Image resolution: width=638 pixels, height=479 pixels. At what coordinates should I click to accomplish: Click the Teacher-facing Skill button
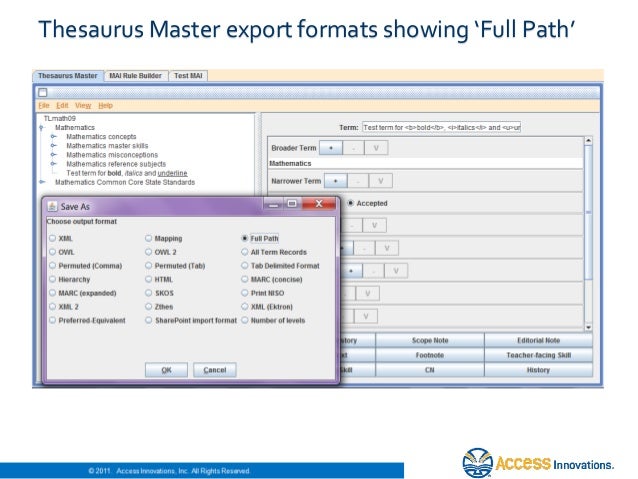(x=538, y=355)
